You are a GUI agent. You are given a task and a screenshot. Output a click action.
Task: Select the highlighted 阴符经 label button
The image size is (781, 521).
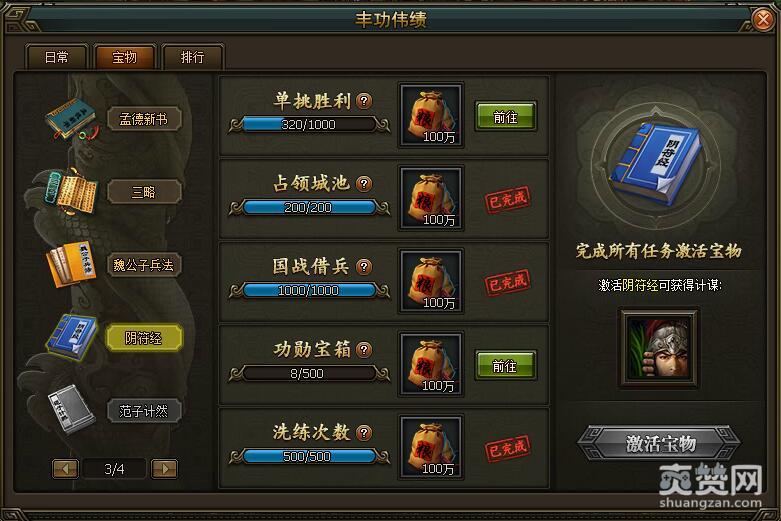[143, 338]
